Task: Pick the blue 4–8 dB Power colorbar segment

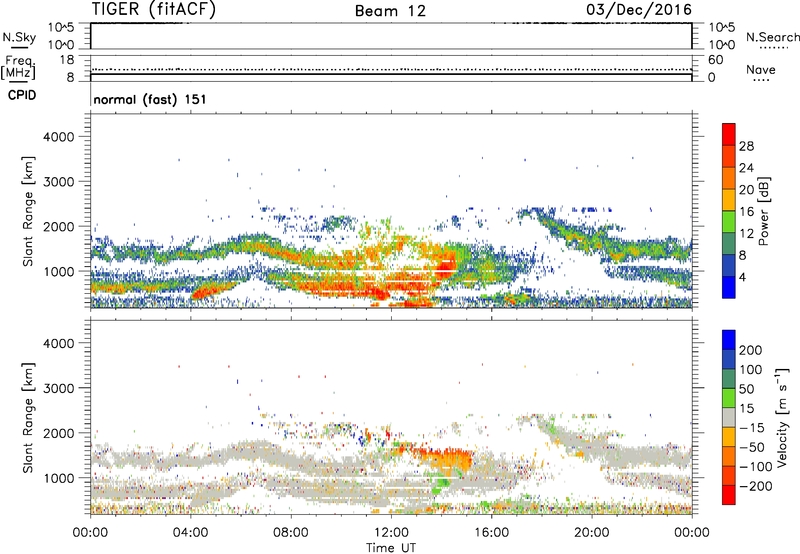Action: (729, 265)
